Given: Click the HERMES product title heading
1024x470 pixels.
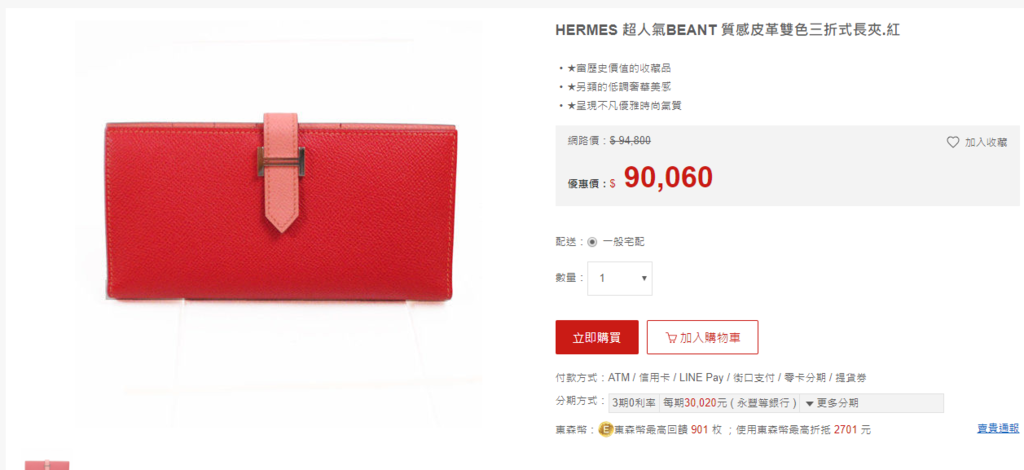Looking at the screenshot, I should [727, 30].
